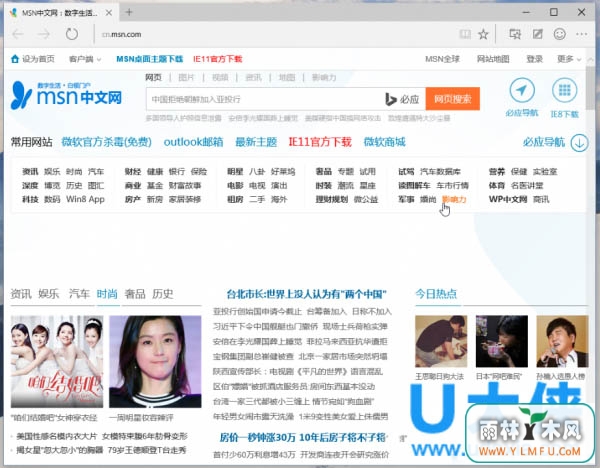Add page to favorites star icon
Screen dimensions: 600x468
pos(483,34)
